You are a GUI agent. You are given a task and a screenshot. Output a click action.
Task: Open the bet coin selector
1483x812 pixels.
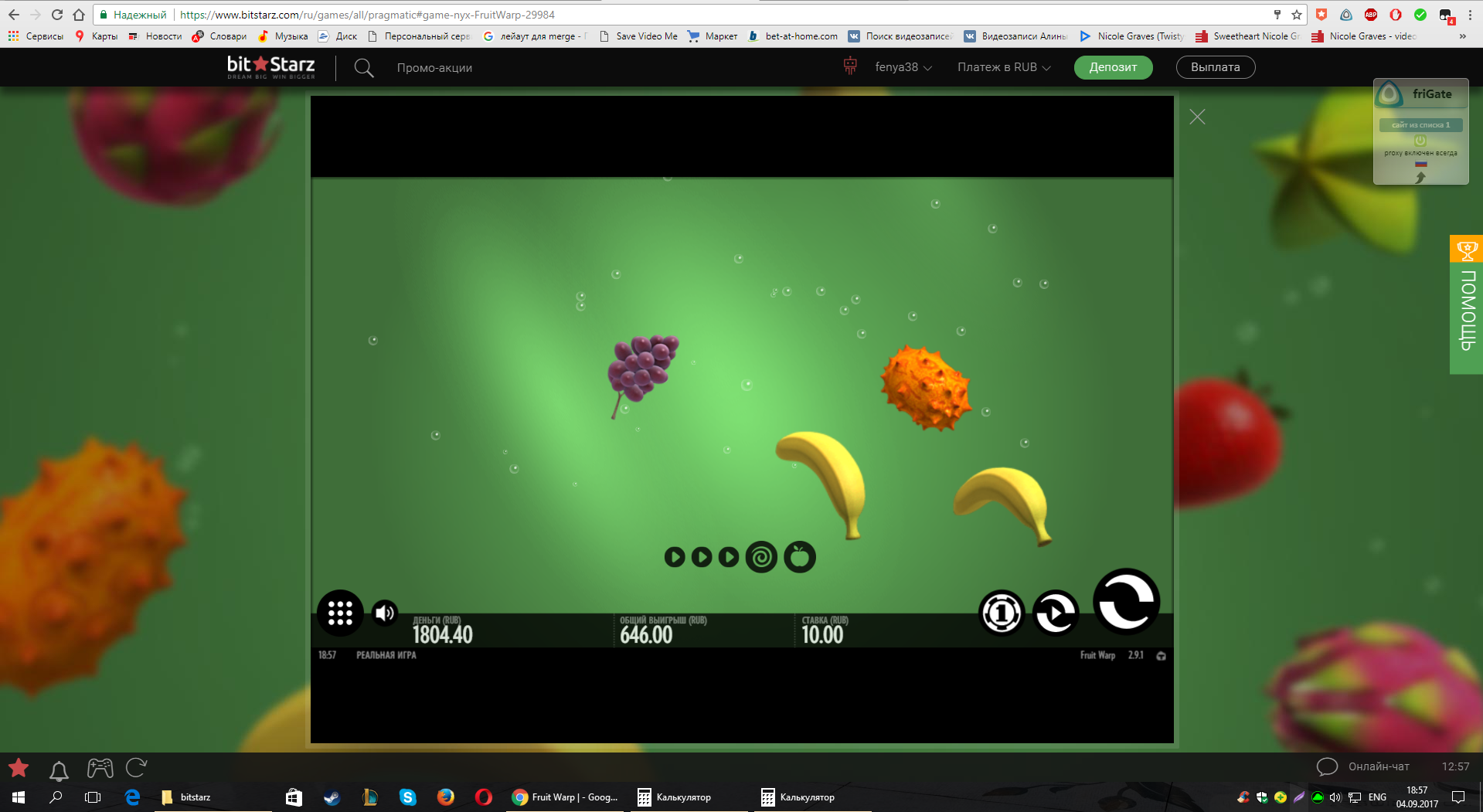pyautogui.click(x=1002, y=613)
